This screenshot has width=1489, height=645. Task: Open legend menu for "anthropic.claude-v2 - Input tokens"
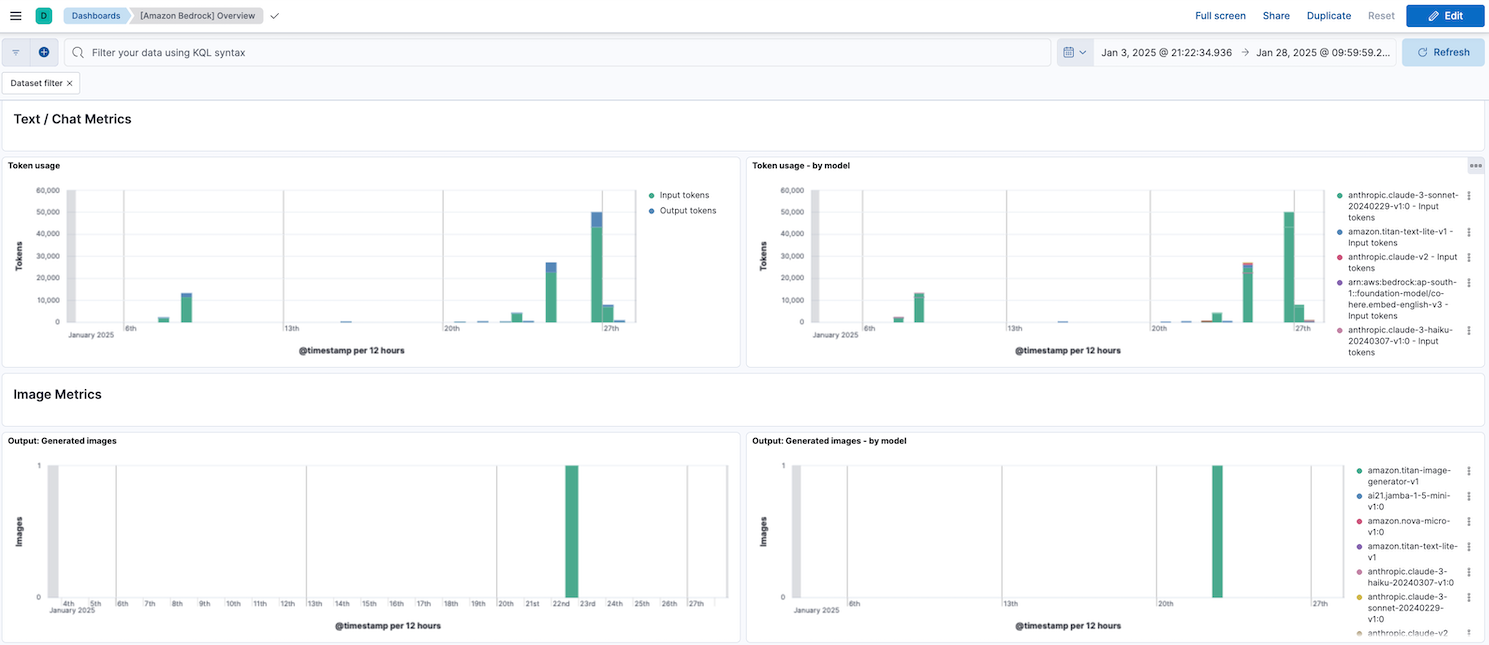pos(1468,257)
